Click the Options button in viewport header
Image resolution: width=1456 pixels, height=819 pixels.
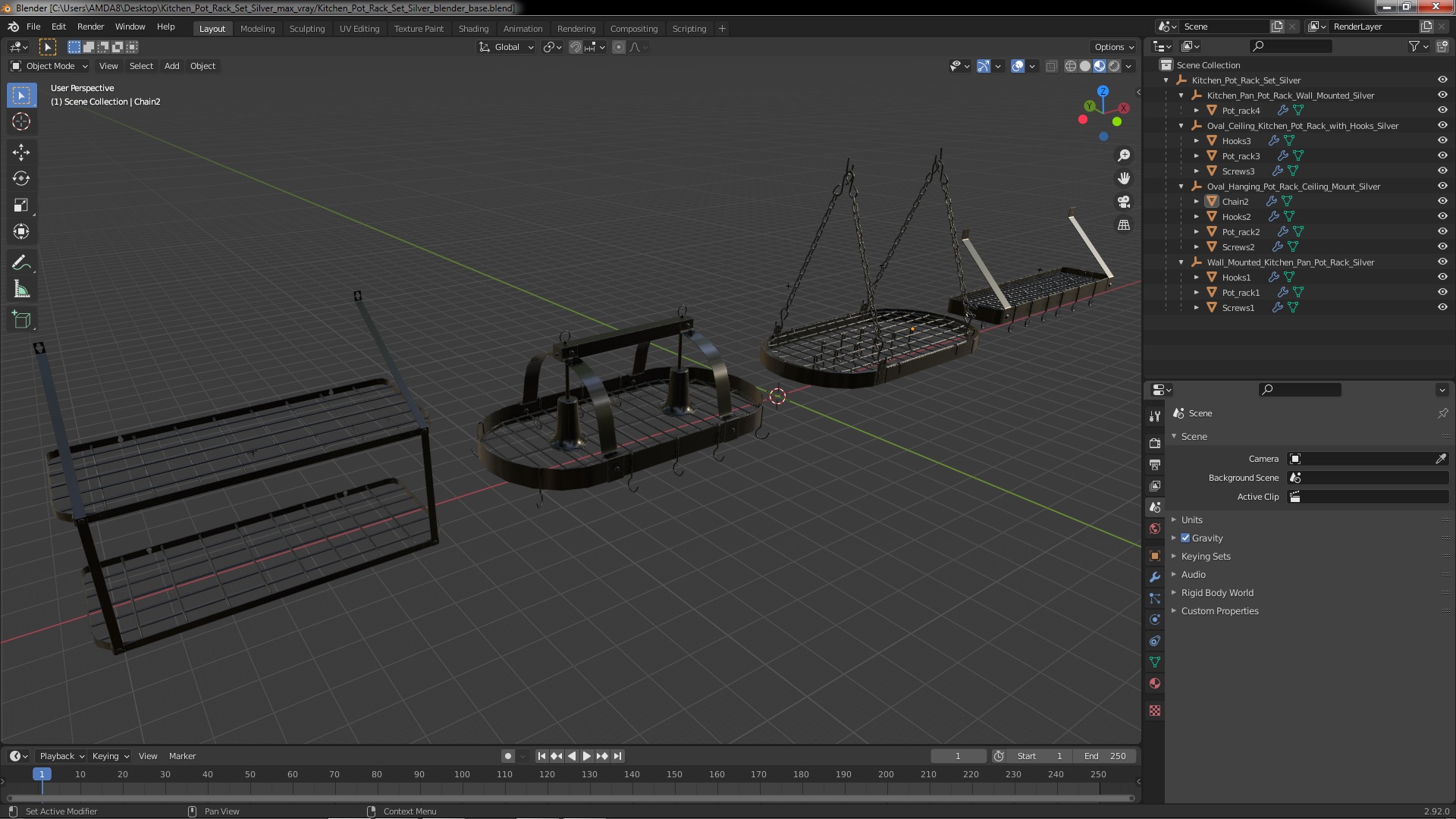coord(1113,47)
